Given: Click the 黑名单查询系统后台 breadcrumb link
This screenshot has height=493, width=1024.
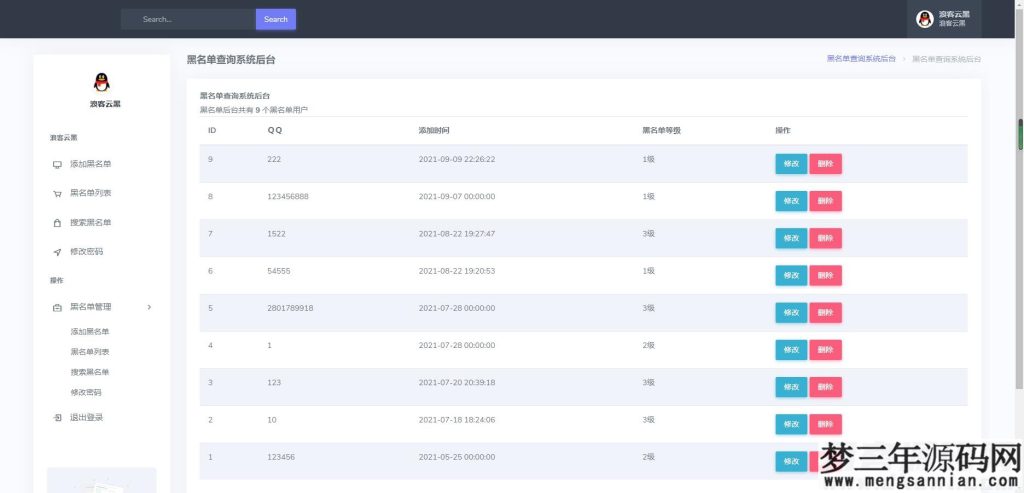Looking at the screenshot, I should (x=860, y=59).
